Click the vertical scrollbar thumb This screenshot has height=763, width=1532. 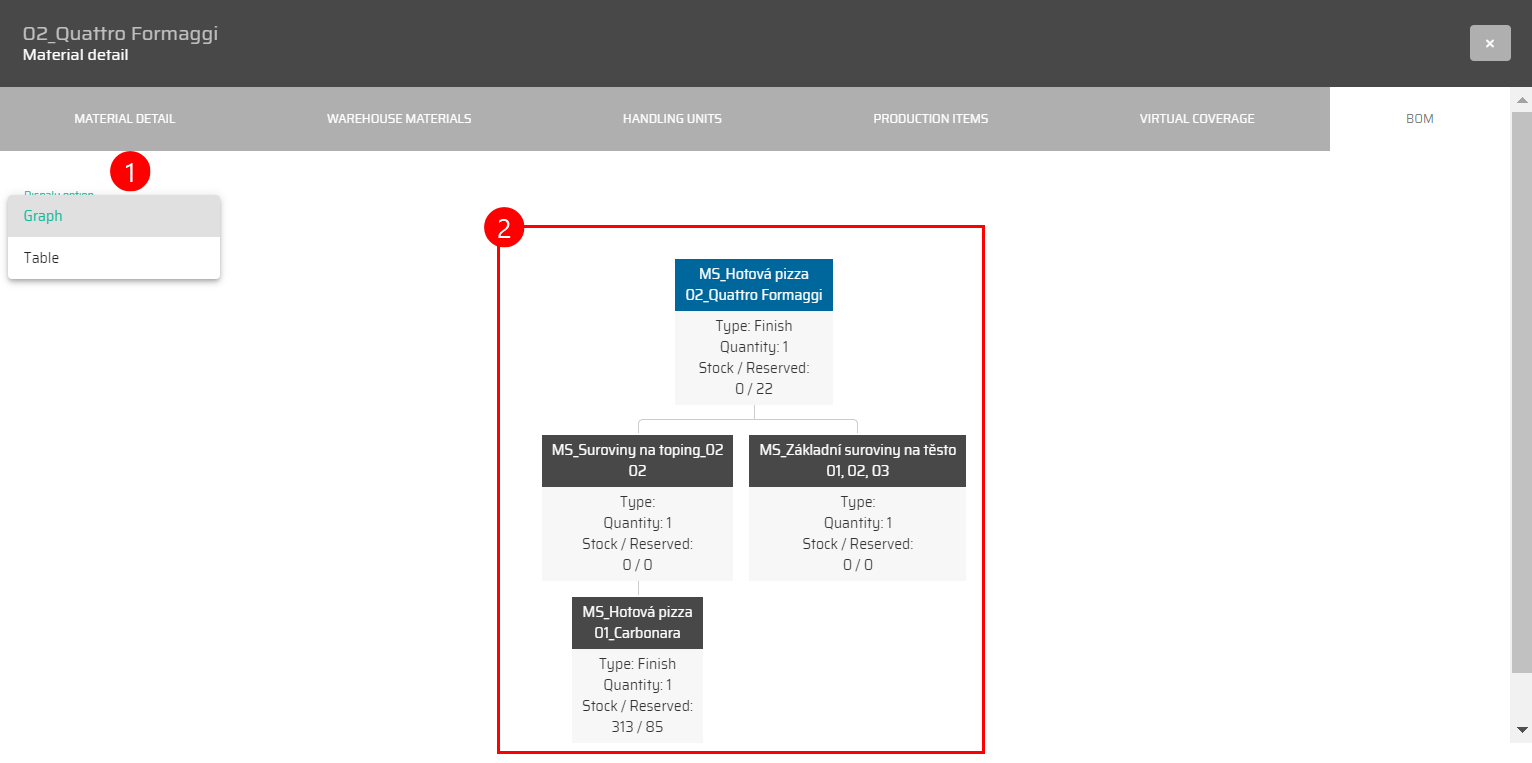[1522, 390]
